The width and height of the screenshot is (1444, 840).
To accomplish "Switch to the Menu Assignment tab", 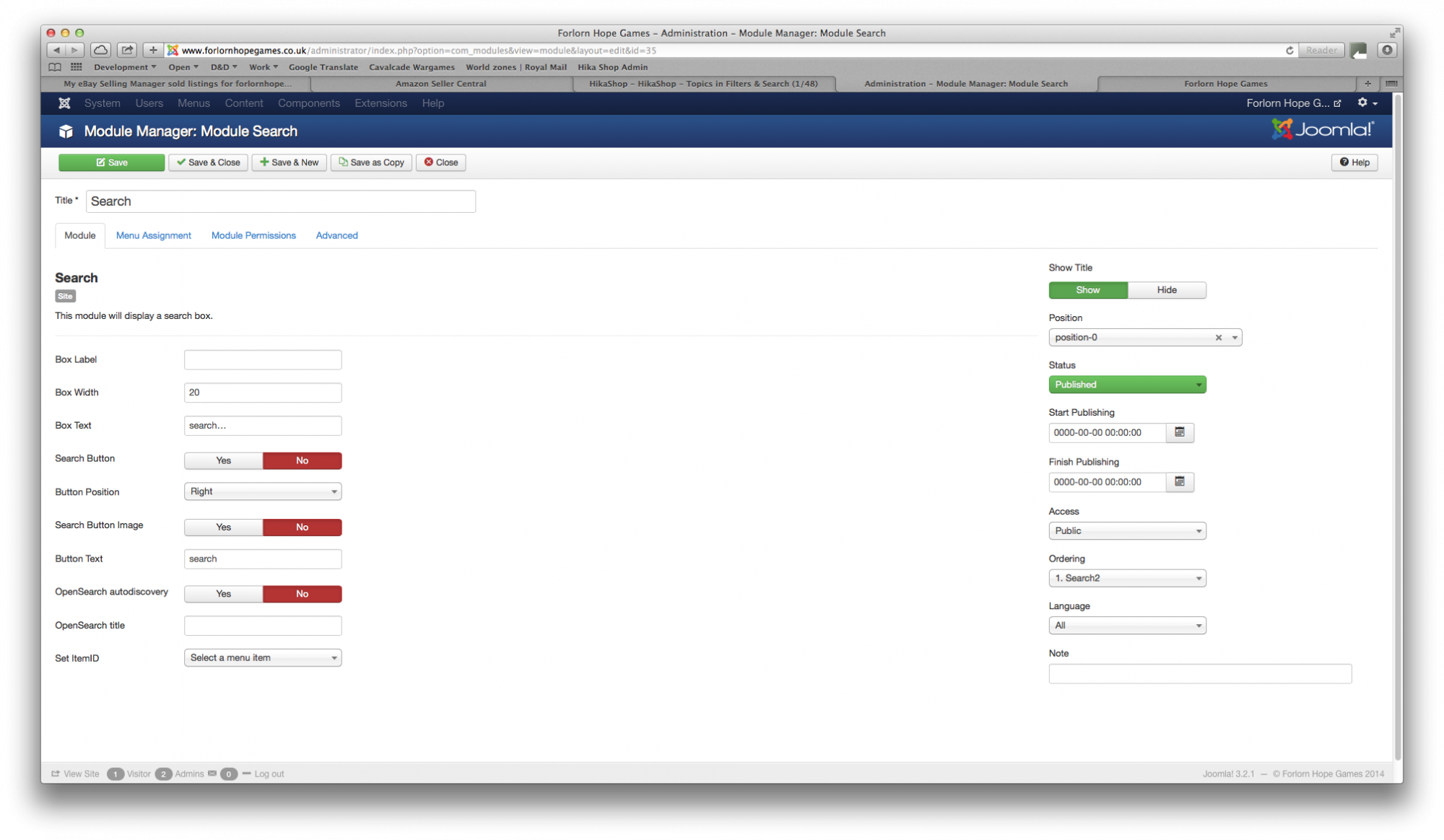I will (x=153, y=235).
